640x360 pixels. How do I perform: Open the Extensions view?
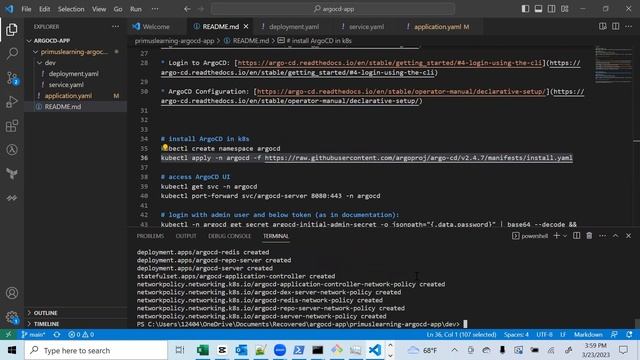point(12,126)
